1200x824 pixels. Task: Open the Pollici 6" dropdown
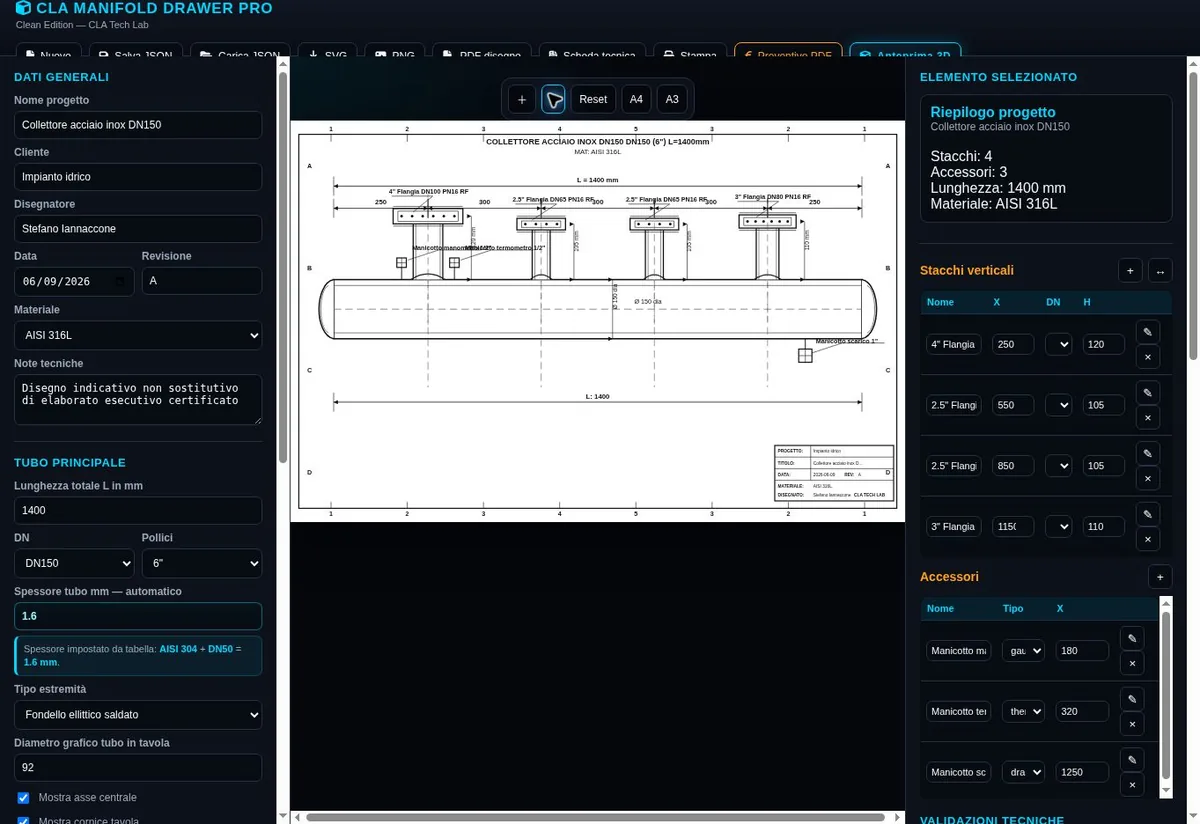click(202, 563)
